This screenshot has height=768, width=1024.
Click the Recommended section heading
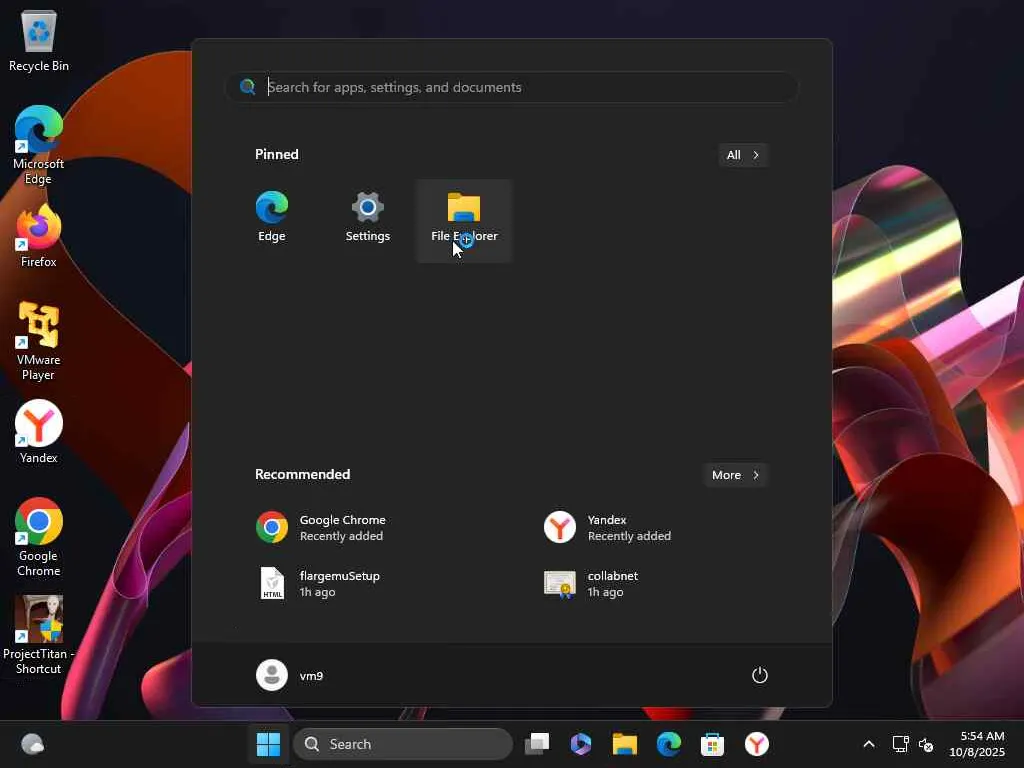(302, 474)
